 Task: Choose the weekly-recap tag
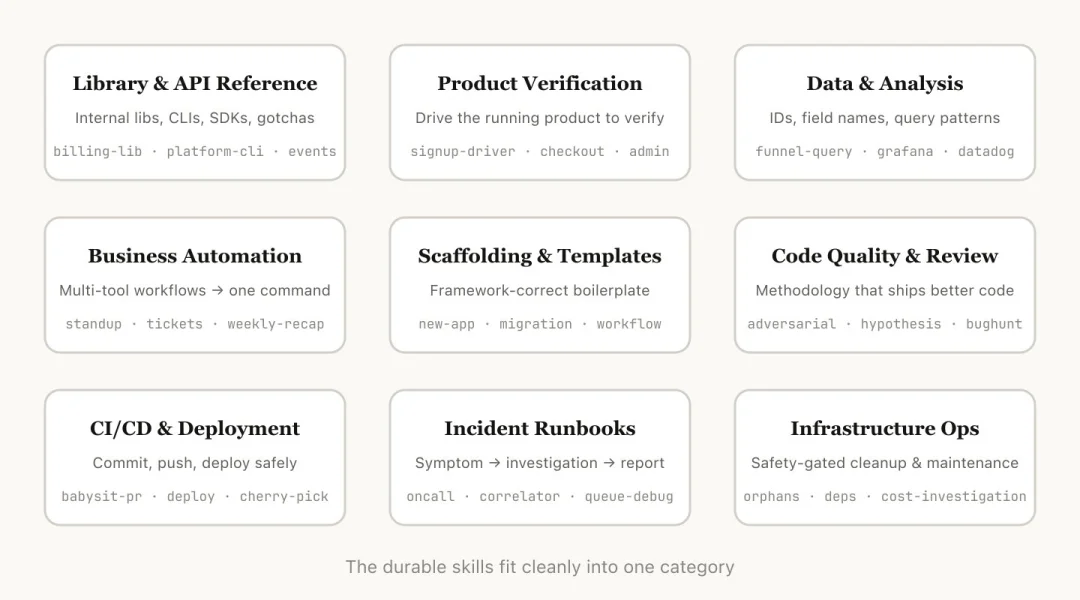point(276,324)
